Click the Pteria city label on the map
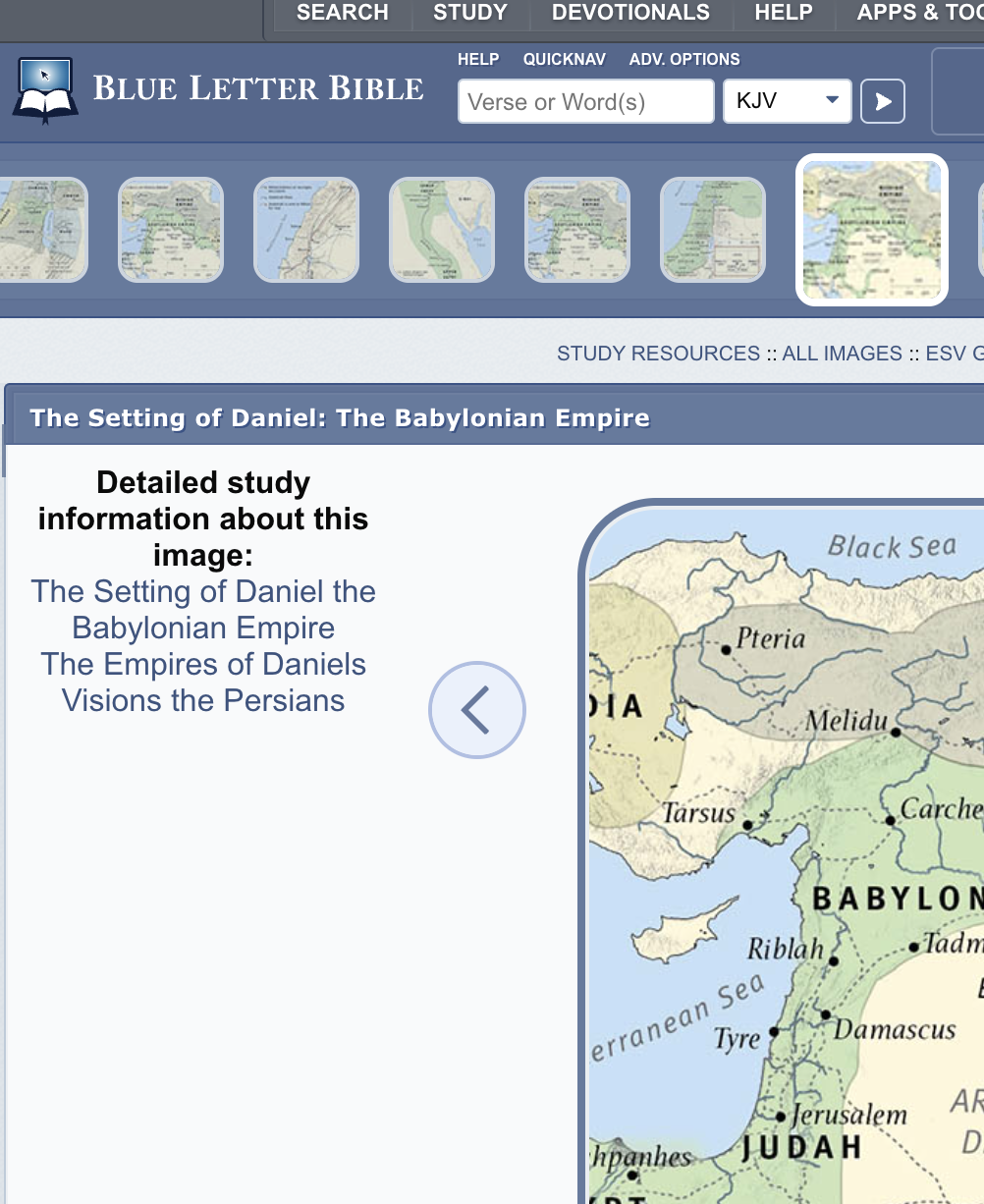984x1204 pixels. [x=771, y=639]
